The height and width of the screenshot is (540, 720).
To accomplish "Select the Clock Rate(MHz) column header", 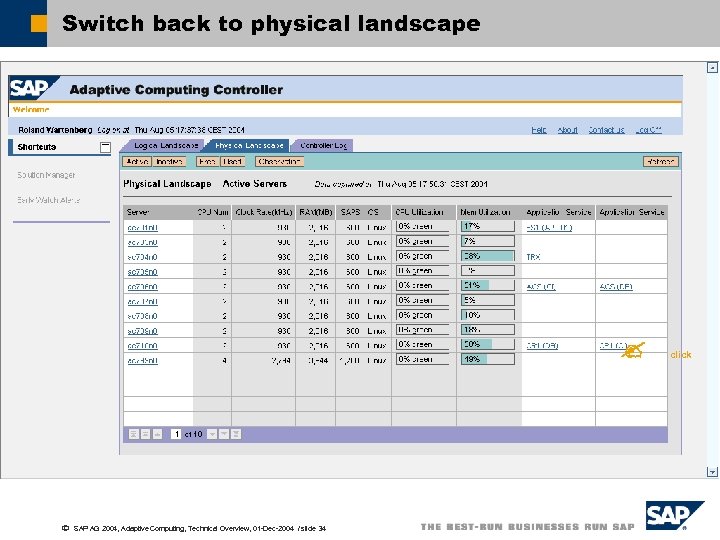I will tap(264, 212).
